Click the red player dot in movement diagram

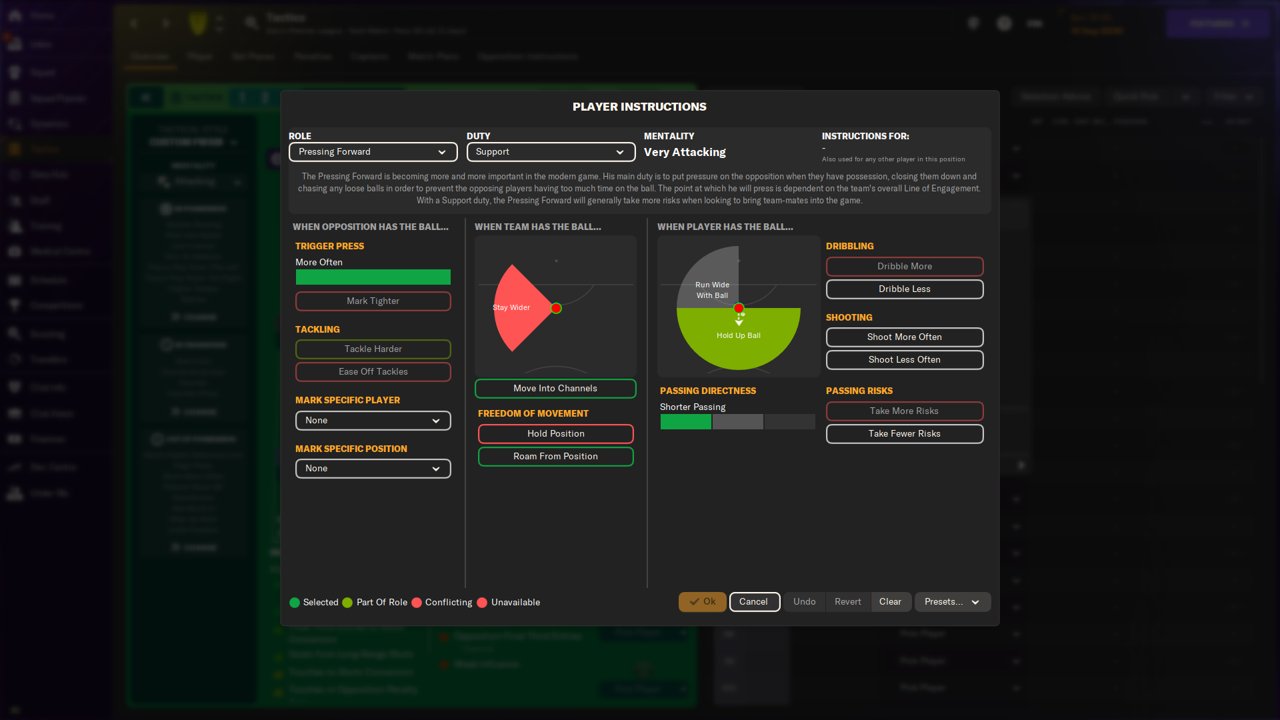point(556,308)
